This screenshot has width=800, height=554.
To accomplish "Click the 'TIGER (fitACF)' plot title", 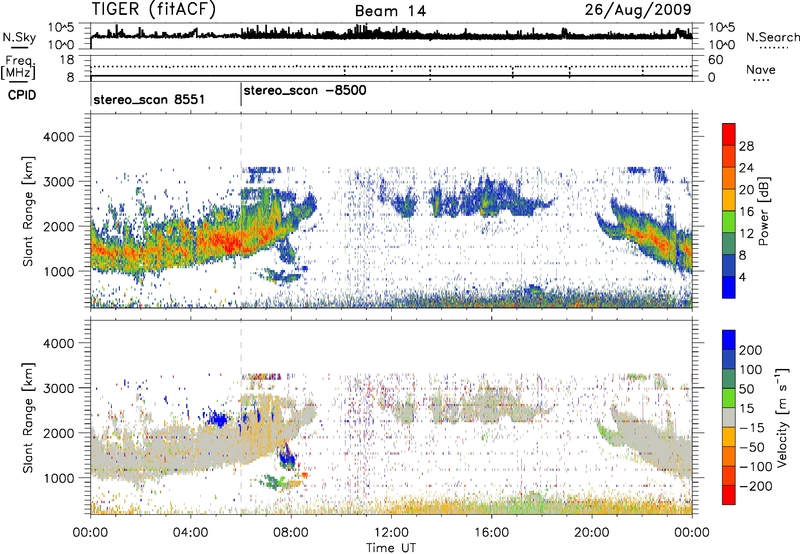I will click(x=154, y=10).
